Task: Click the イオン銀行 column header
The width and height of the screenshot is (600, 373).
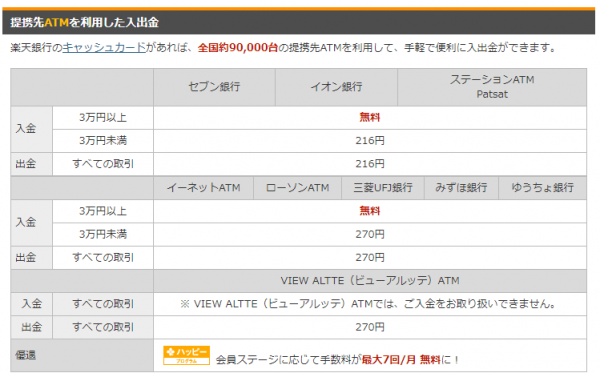Action: tap(336, 87)
